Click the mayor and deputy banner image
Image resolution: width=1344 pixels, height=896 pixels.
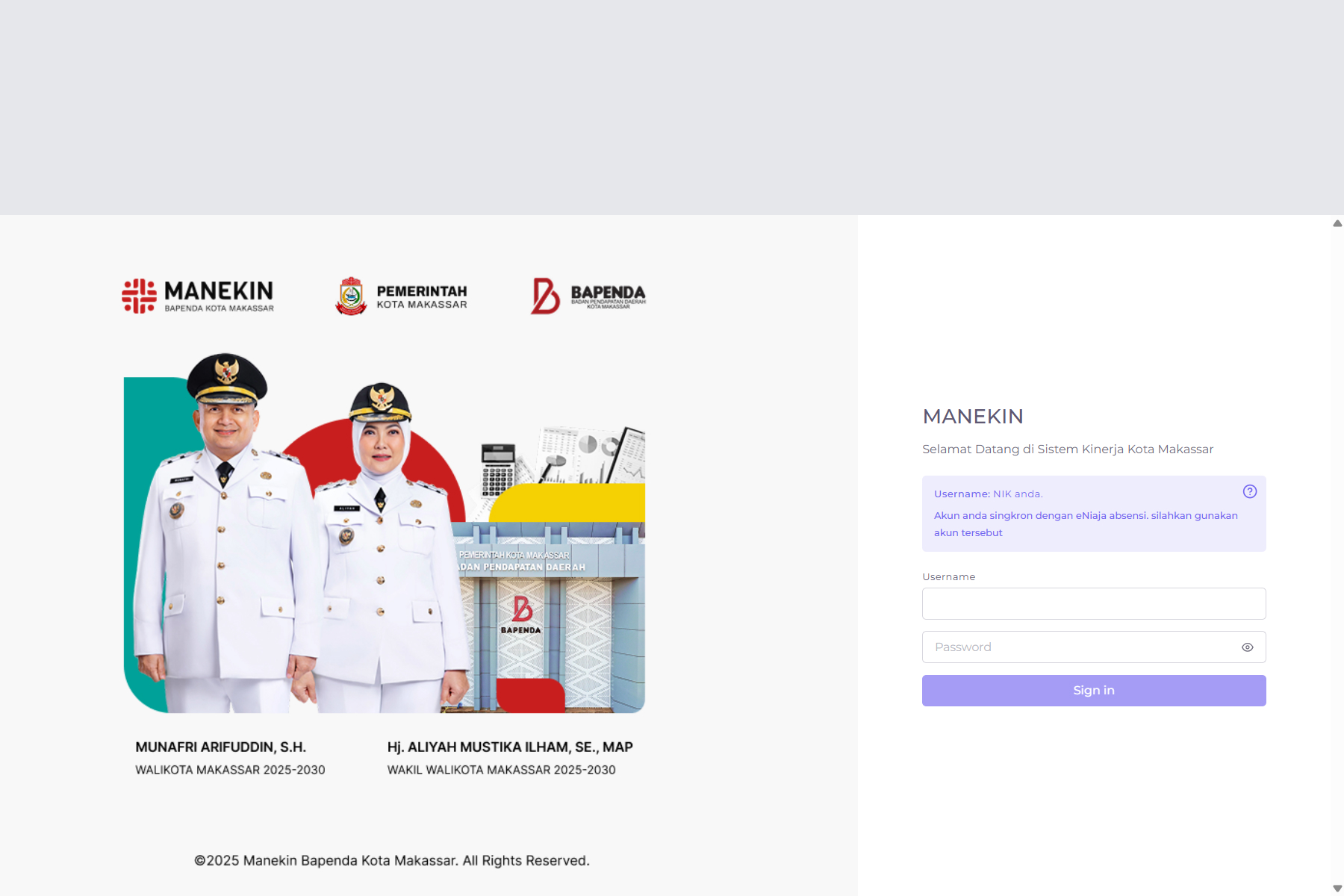point(385,532)
